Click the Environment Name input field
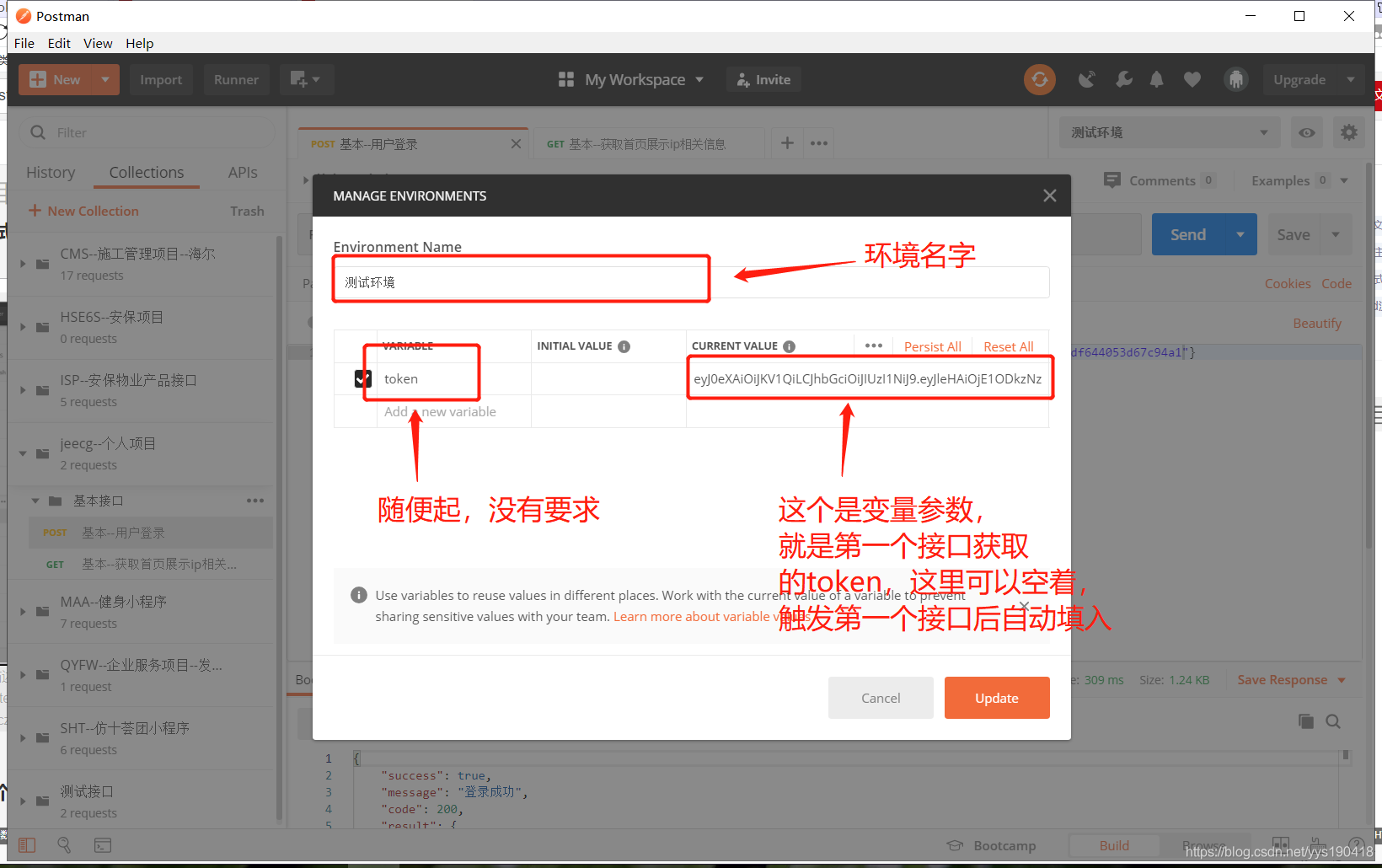This screenshot has height=868, width=1382. [691, 282]
